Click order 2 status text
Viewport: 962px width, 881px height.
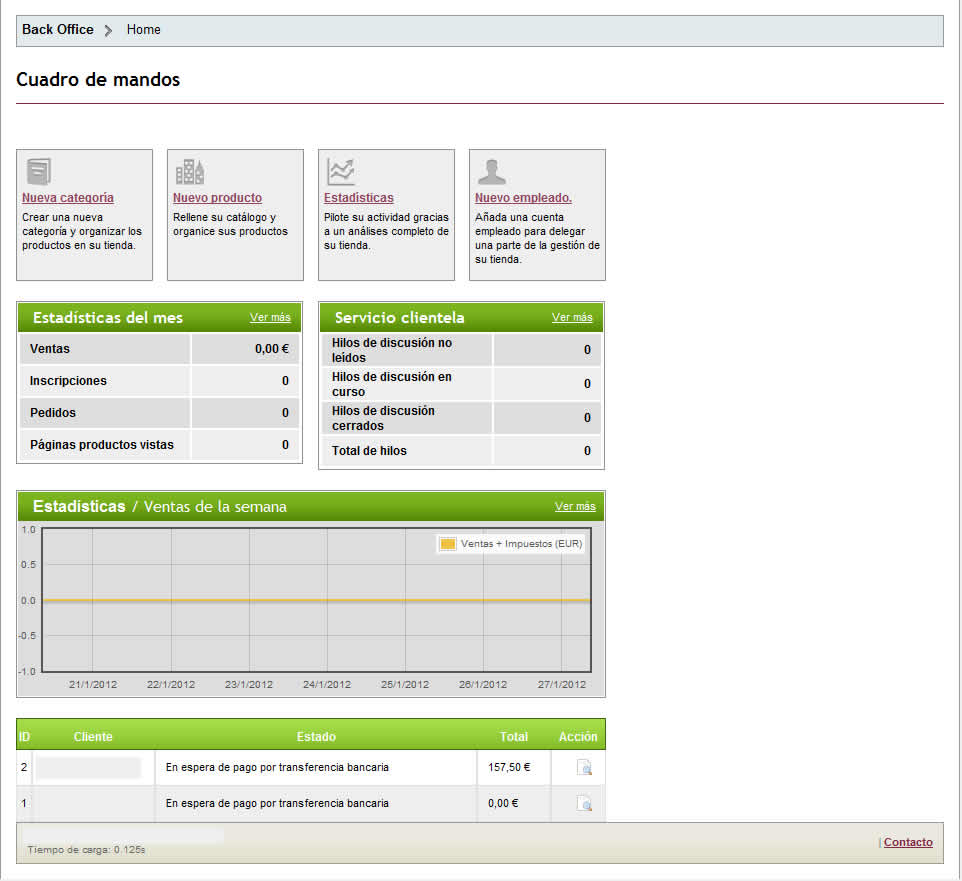tap(277, 767)
